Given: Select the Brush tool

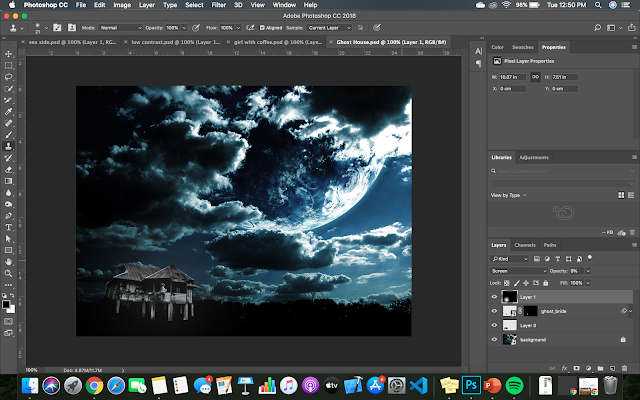Looking at the screenshot, I should 8,135.
